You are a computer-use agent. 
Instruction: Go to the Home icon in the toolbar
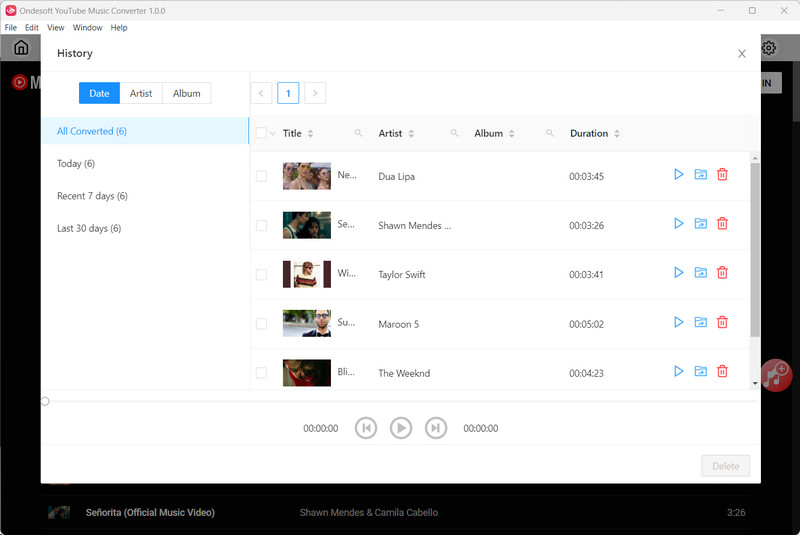pos(21,47)
